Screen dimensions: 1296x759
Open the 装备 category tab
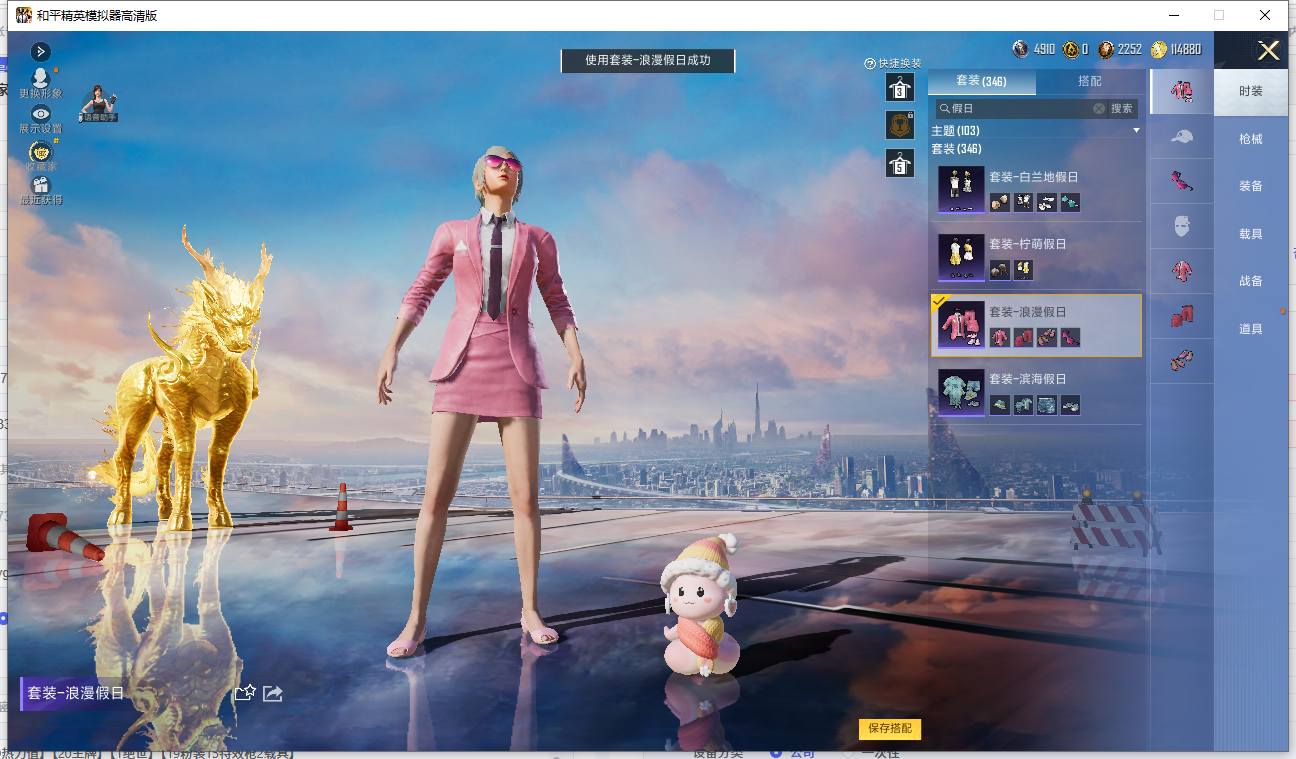point(1251,186)
